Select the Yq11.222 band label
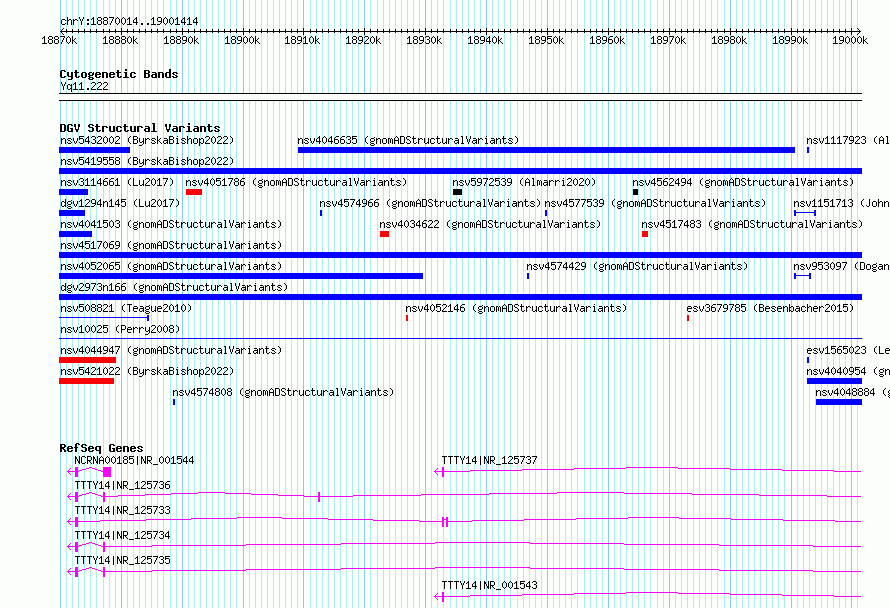The height and width of the screenshot is (608, 890). [84, 86]
